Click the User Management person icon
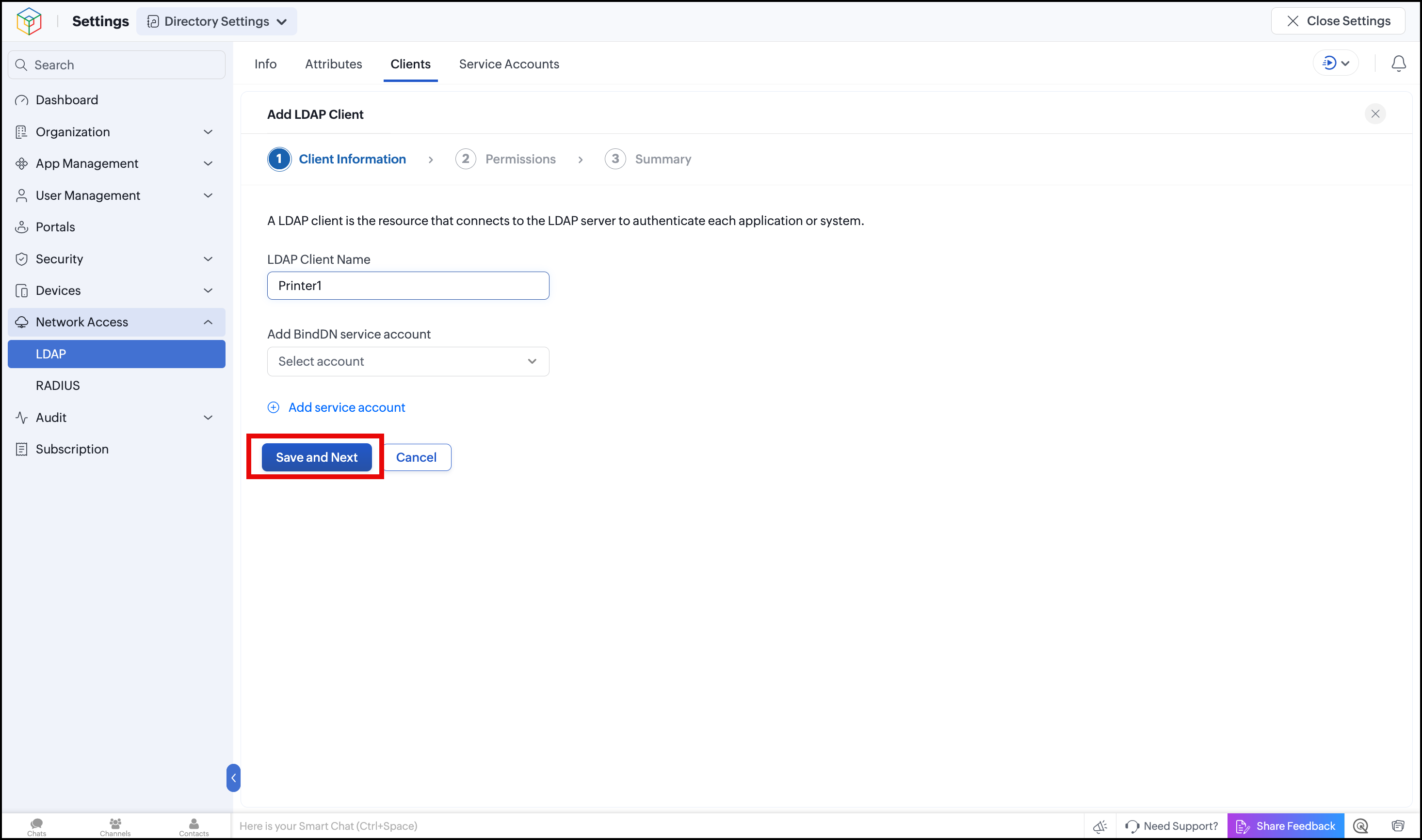Image resolution: width=1422 pixels, height=840 pixels. tap(21, 195)
